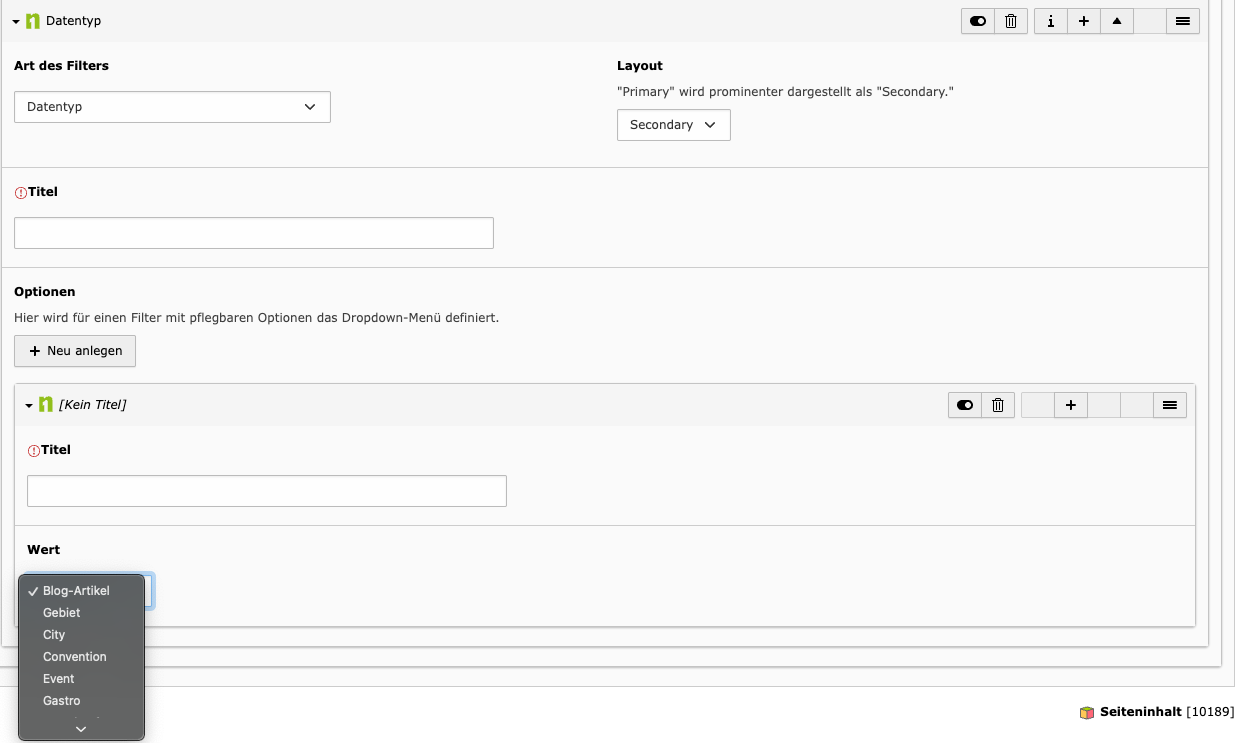Collapse the [Kein Titel] option panel
Viewport: 1251px width, 743px height.
click(x=29, y=405)
